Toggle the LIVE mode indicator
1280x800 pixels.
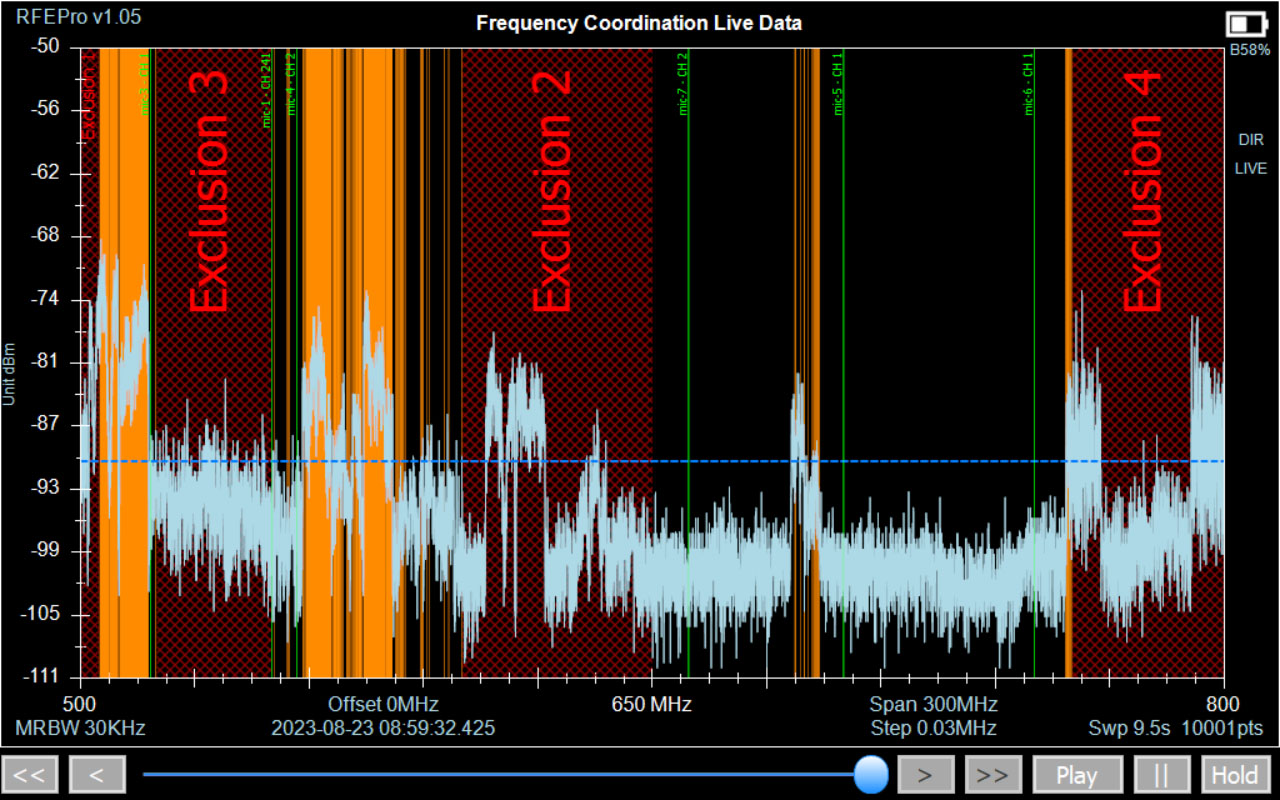[1250, 168]
